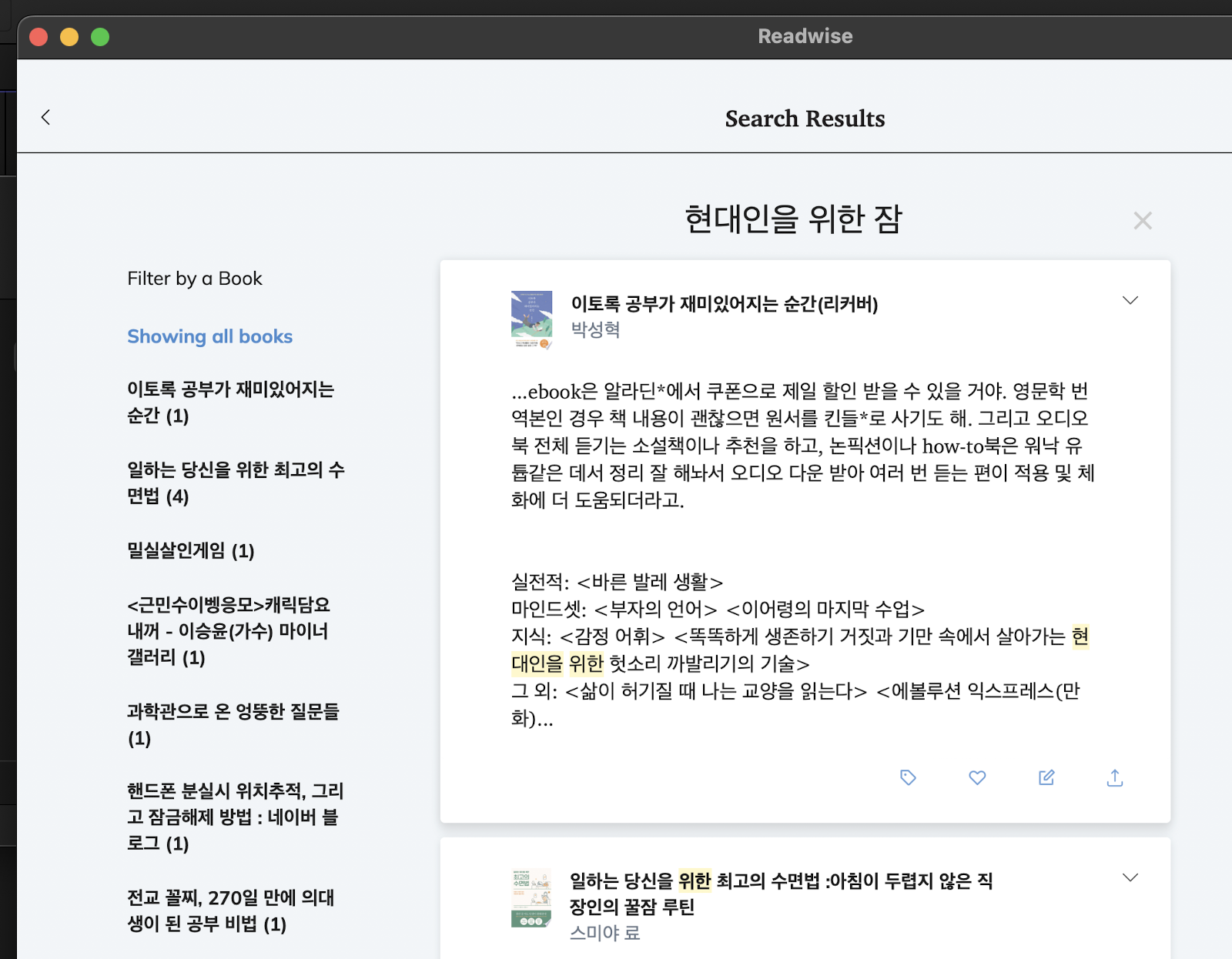Expand options for 일하는 당신을 위한 최고의 수면법 card
1232x959 pixels.
1130,877
